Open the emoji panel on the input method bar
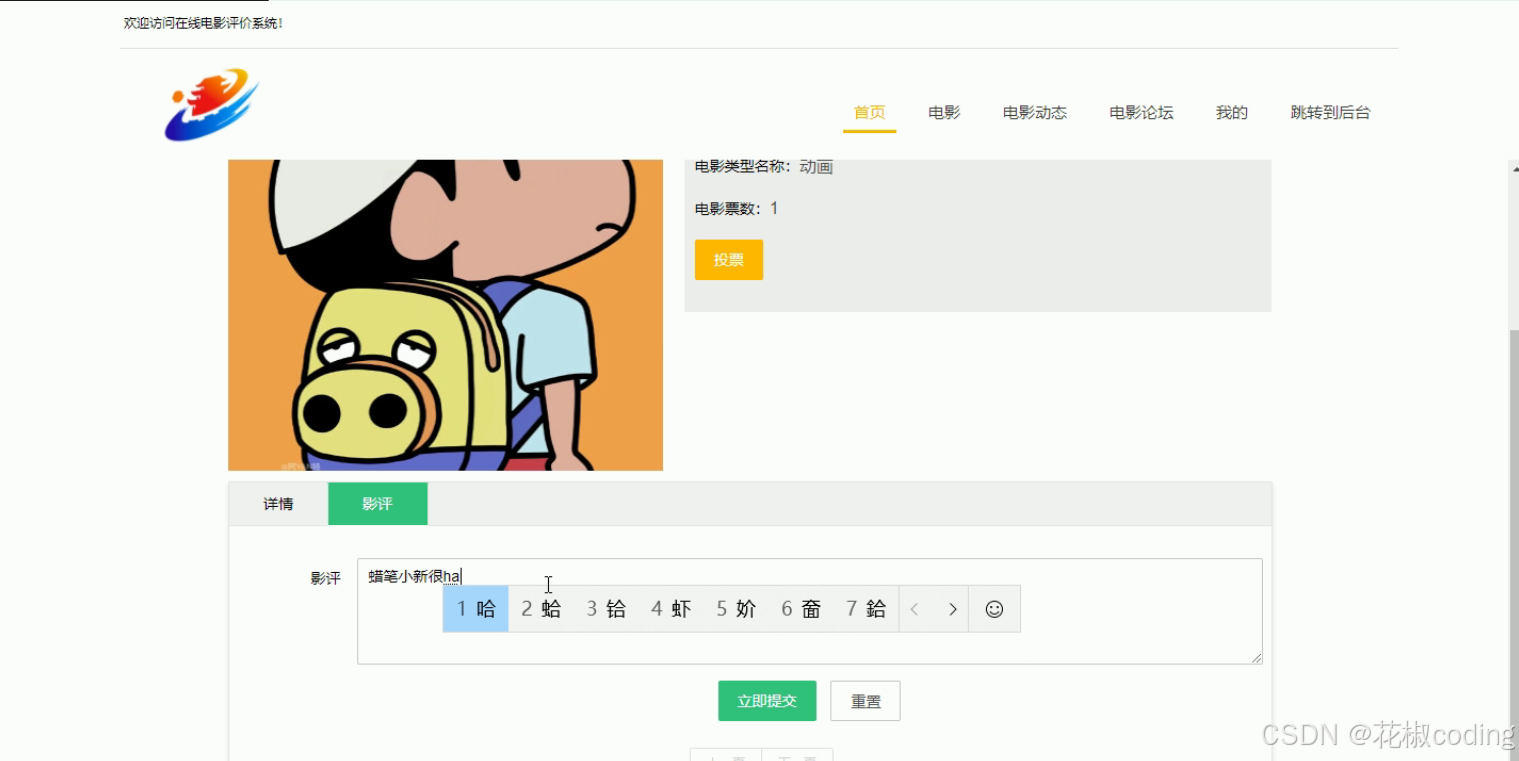1519x761 pixels. coord(994,608)
